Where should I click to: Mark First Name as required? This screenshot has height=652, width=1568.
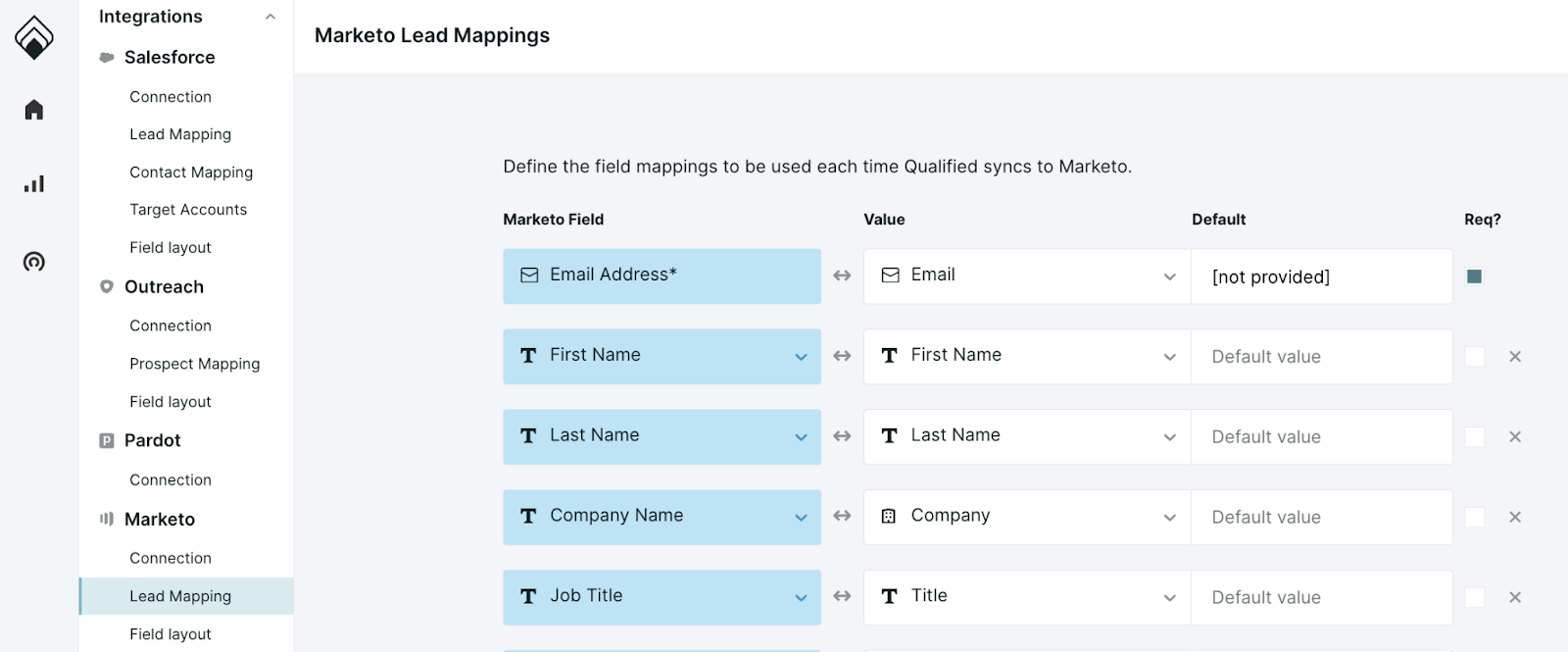click(1474, 357)
